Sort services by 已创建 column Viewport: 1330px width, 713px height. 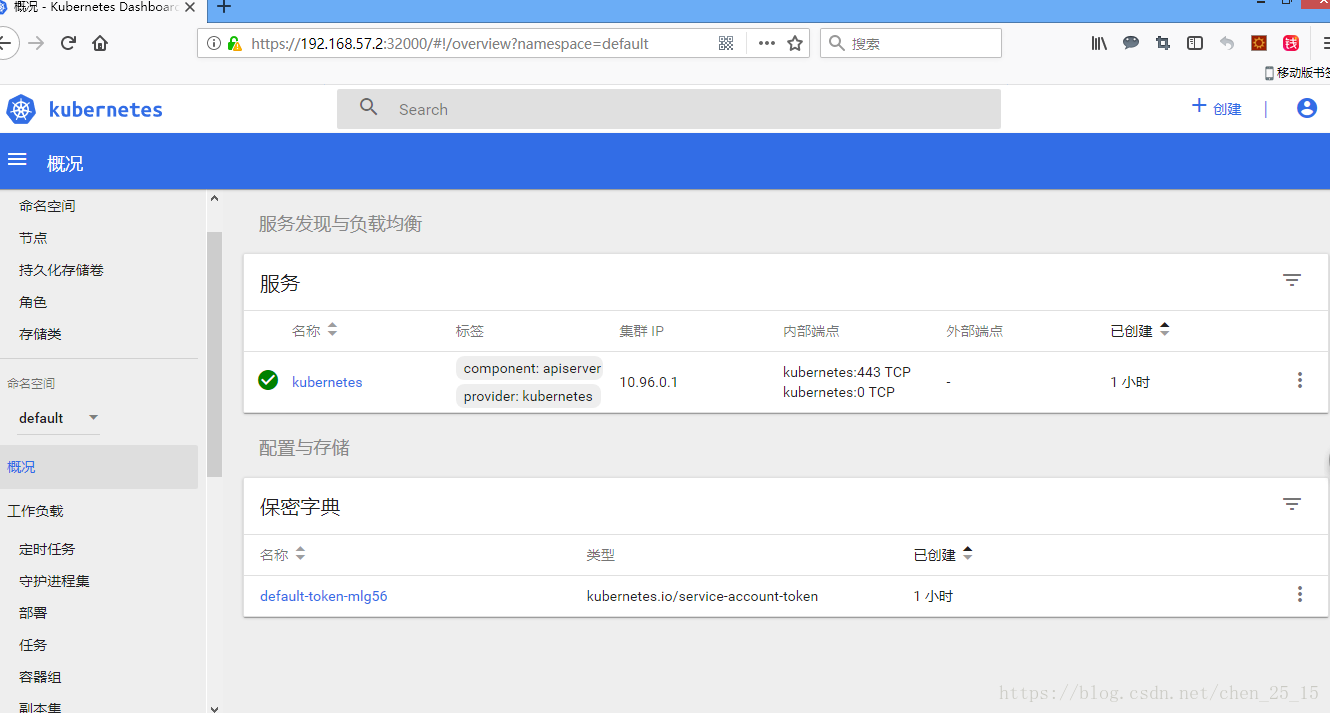[1140, 330]
